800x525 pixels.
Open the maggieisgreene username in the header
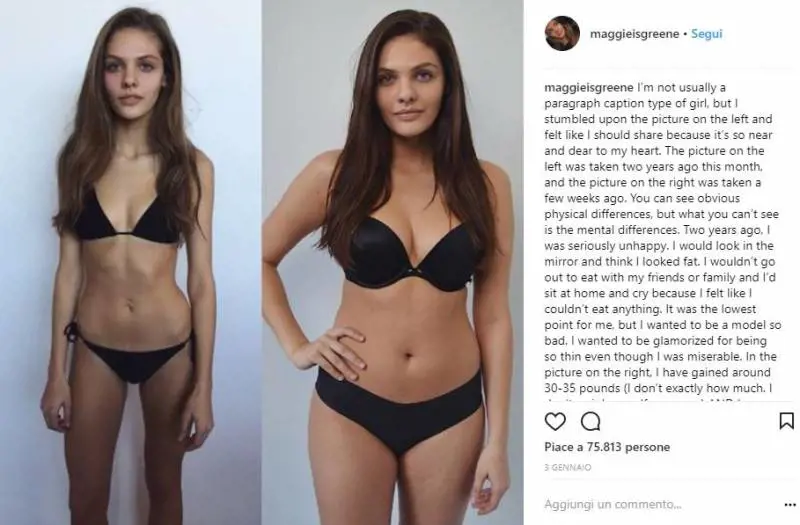[634, 34]
